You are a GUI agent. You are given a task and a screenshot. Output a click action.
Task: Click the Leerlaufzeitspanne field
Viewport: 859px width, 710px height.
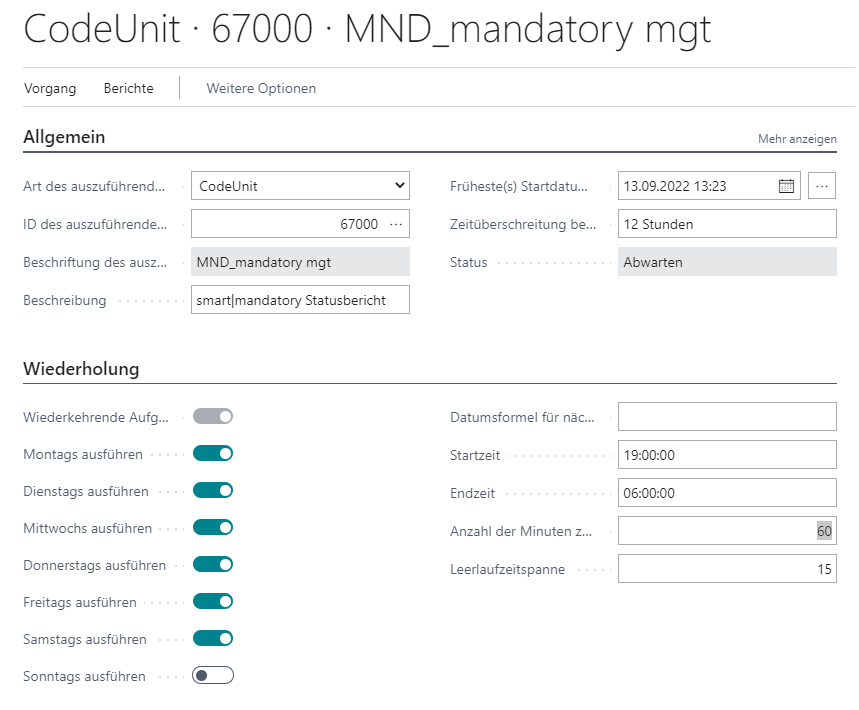pyautogui.click(x=727, y=569)
